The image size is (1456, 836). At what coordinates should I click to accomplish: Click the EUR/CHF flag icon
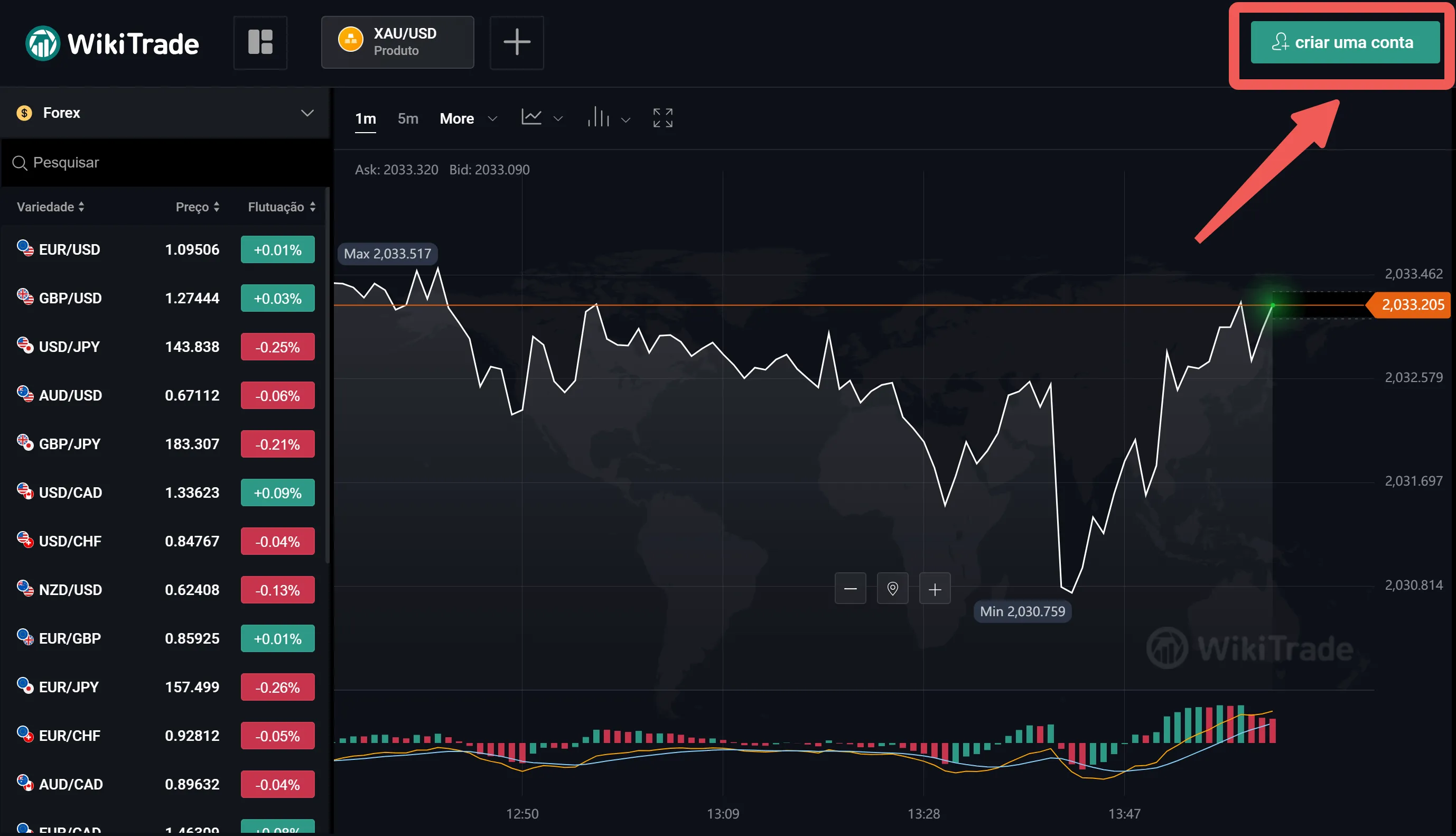pos(25,735)
